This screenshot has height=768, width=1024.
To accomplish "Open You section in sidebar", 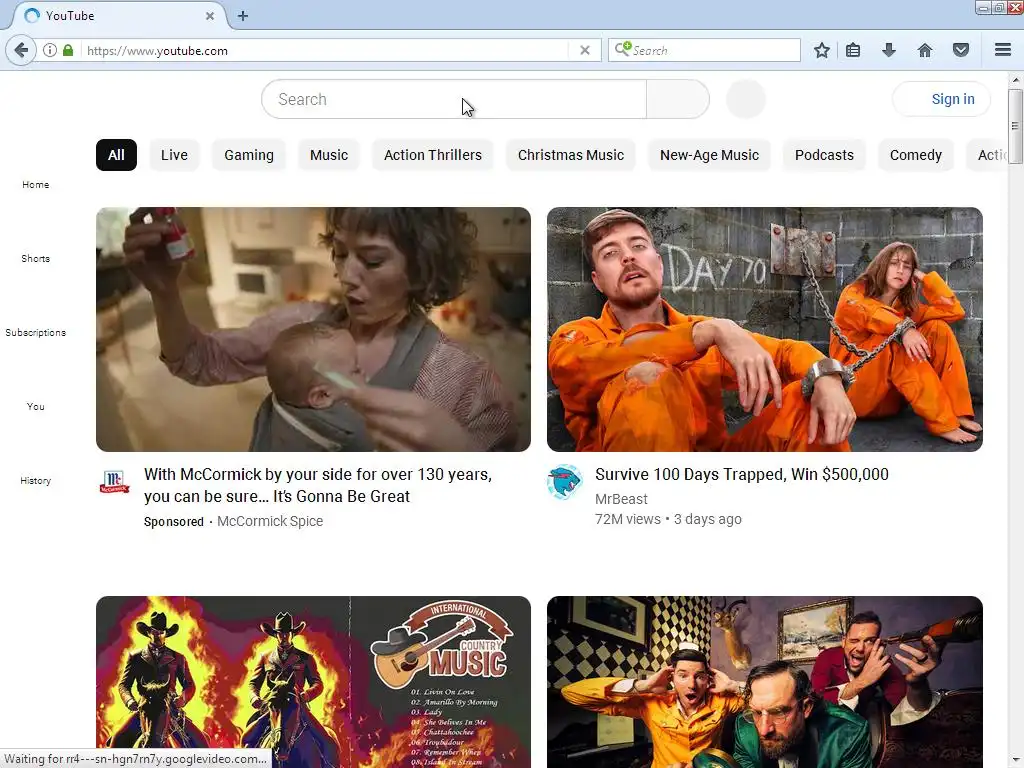I will tap(35, 406).
